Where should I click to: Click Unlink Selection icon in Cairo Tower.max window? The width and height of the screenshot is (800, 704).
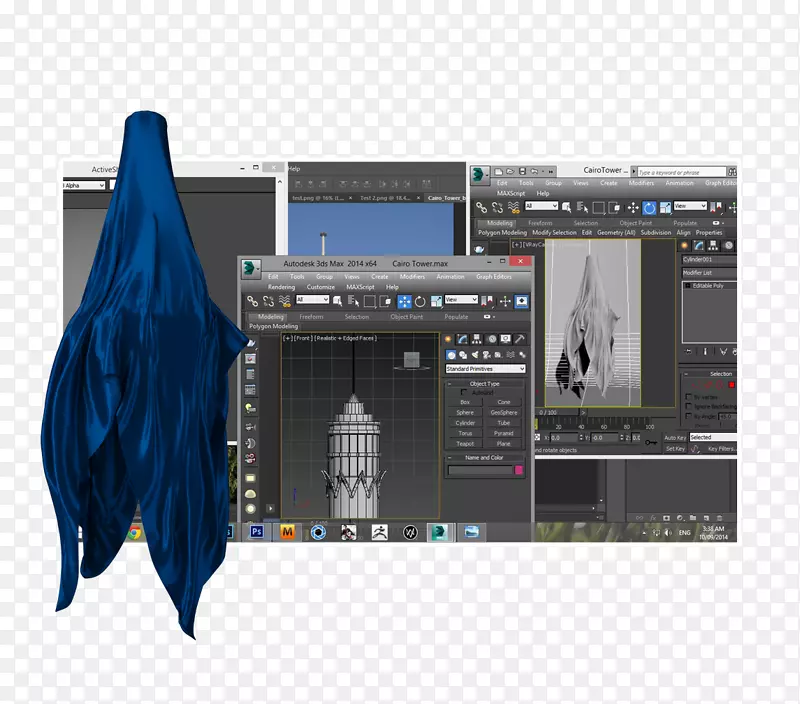pyautogui.click(x=268, y=301)
